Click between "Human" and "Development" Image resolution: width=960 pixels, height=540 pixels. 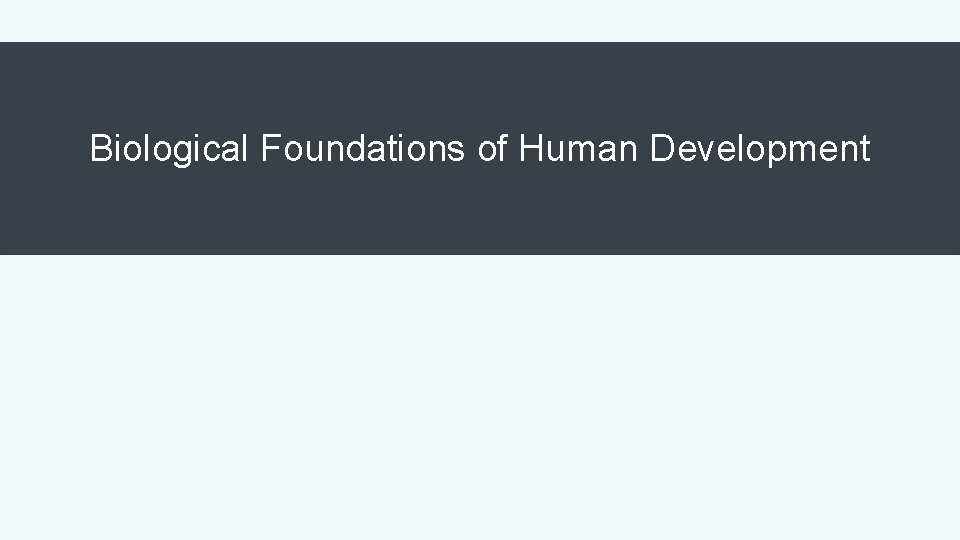point(643,149)
